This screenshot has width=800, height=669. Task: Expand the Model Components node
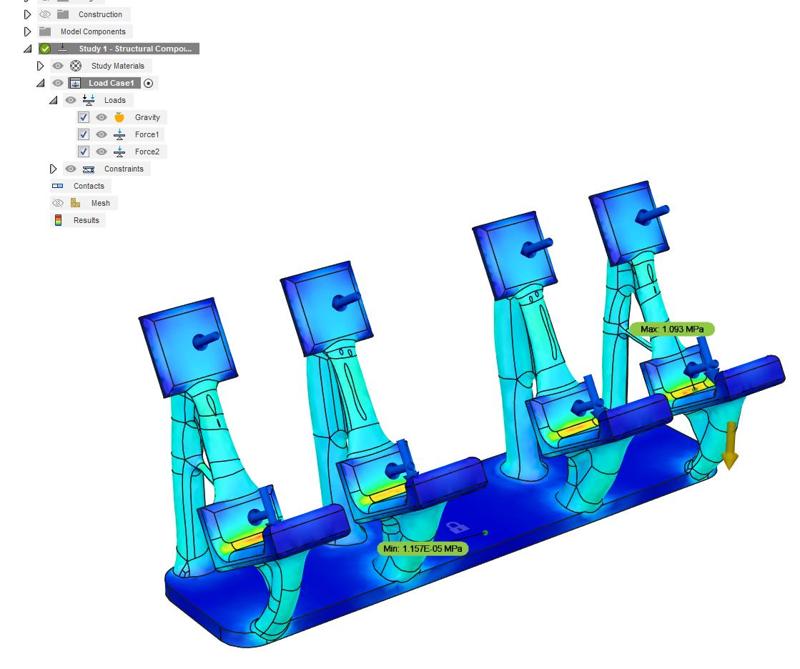28,32
